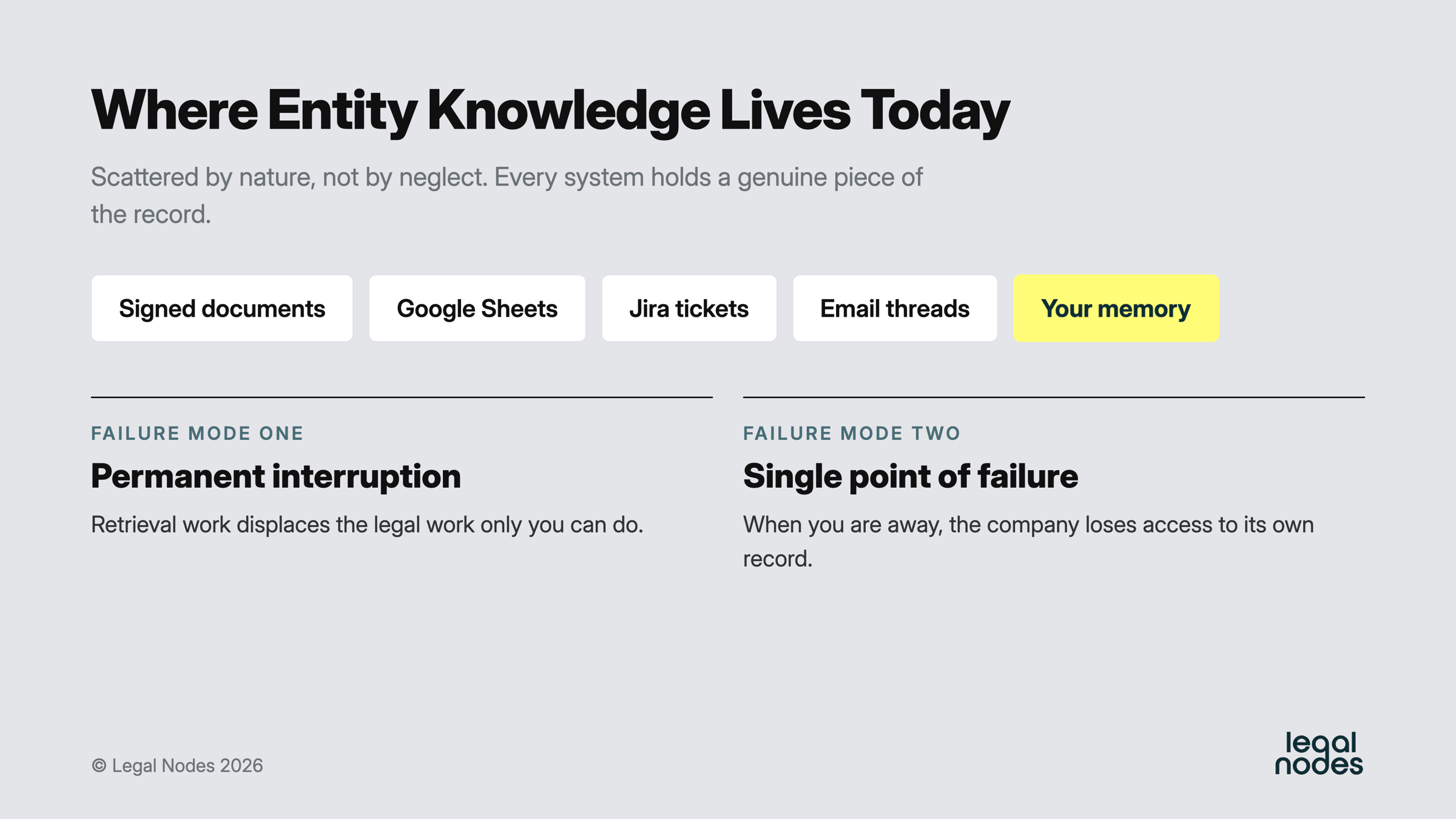Click the Failure Mode Two label
Screen dimensions: 1456x819
(x=852, y=433)
